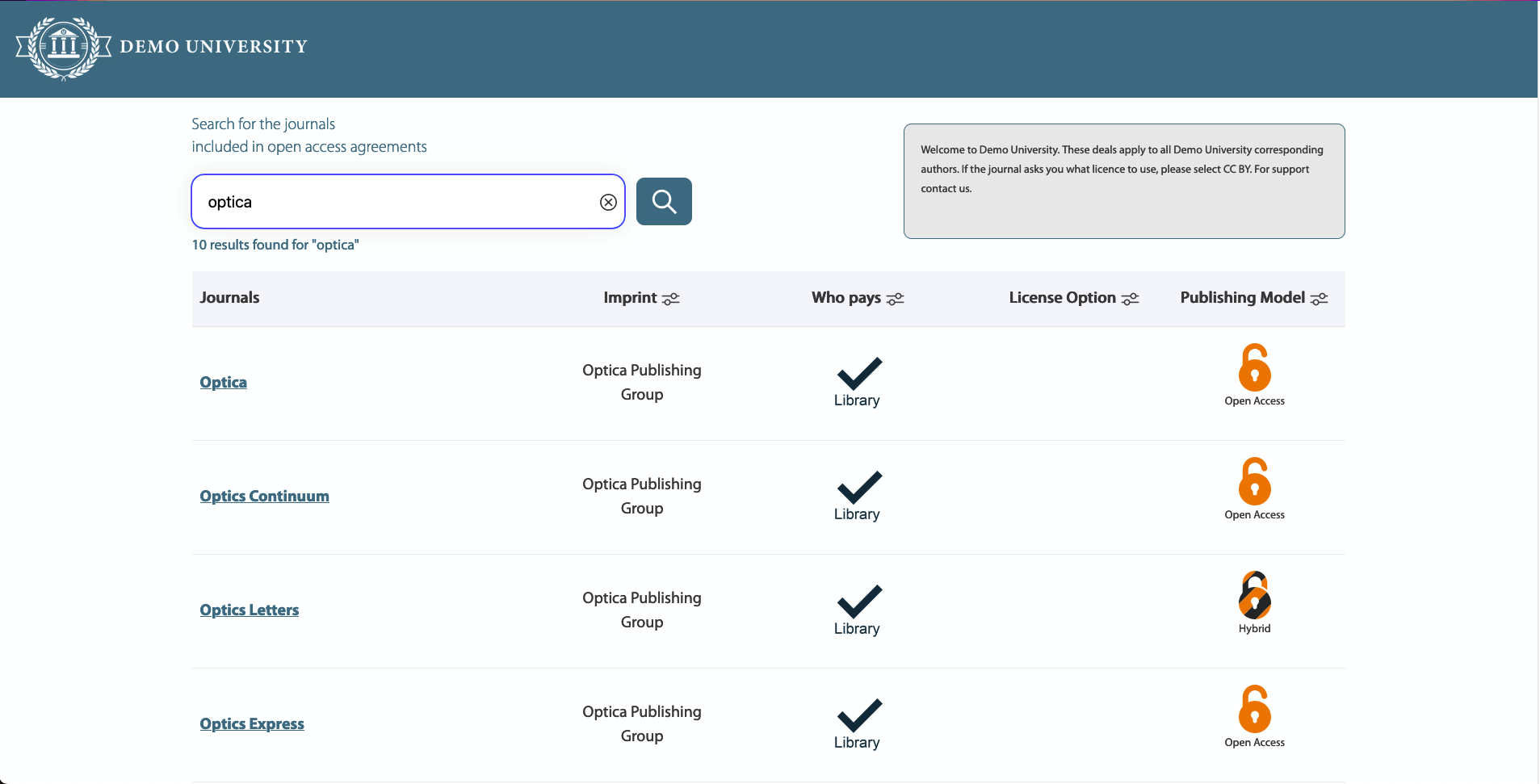Click the Hybrid publishing icon for Optics Letters

(1253, 596)
